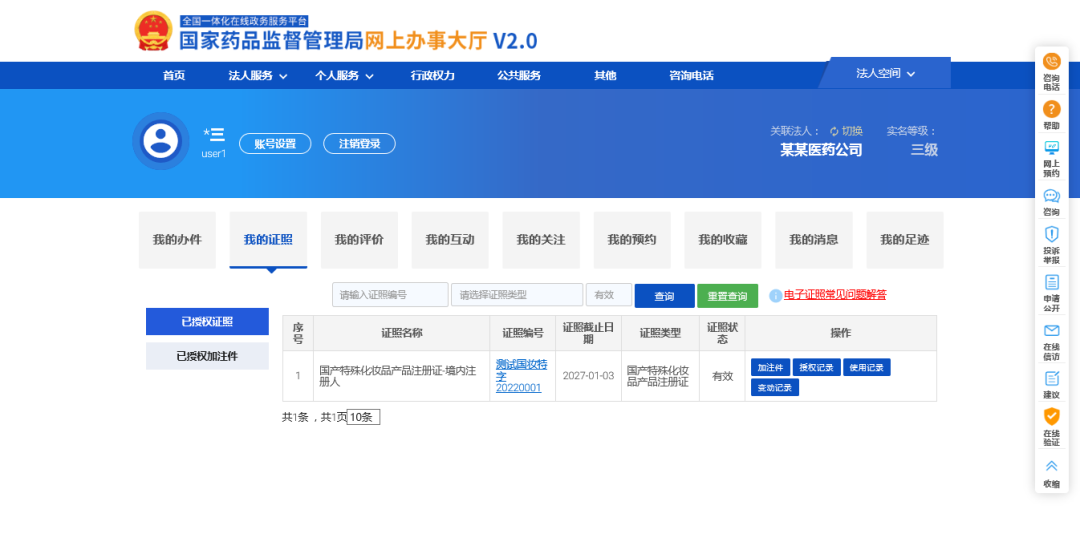This screenshot has height=538, width=1080.
Task: Open 帮助 question mark icon in sidebar
Action: 1051,109
